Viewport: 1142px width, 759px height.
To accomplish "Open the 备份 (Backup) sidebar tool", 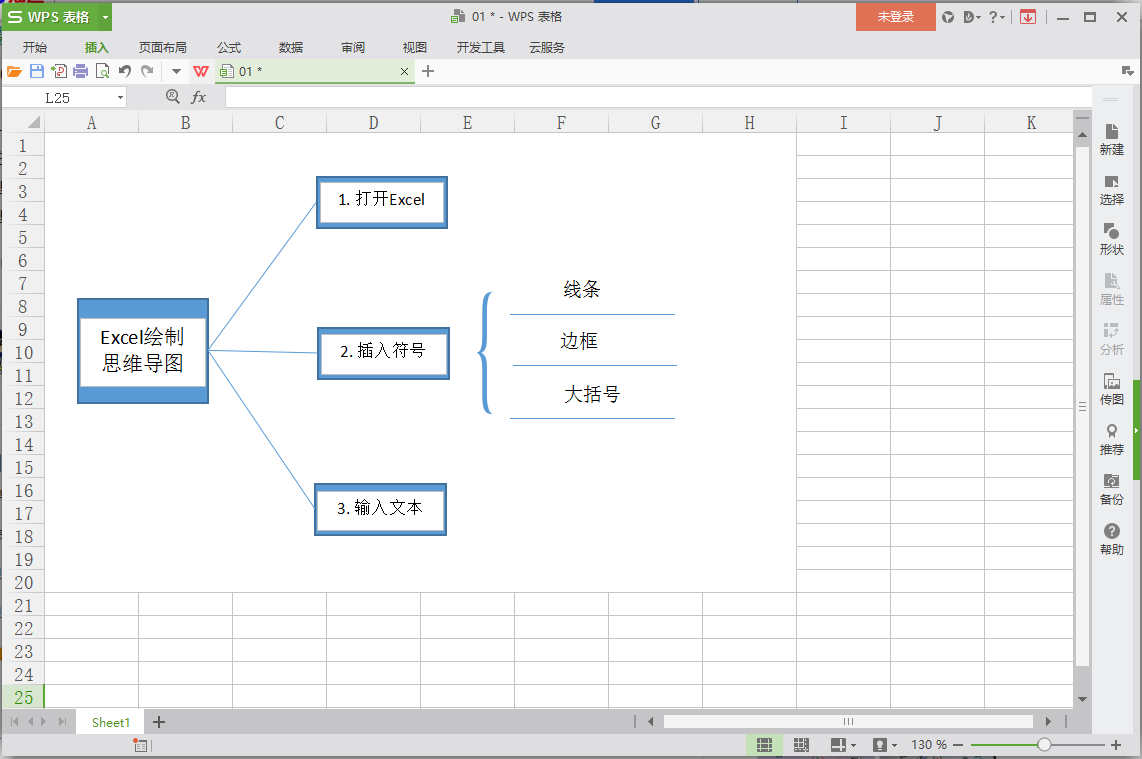I will tap(1111, 490).
